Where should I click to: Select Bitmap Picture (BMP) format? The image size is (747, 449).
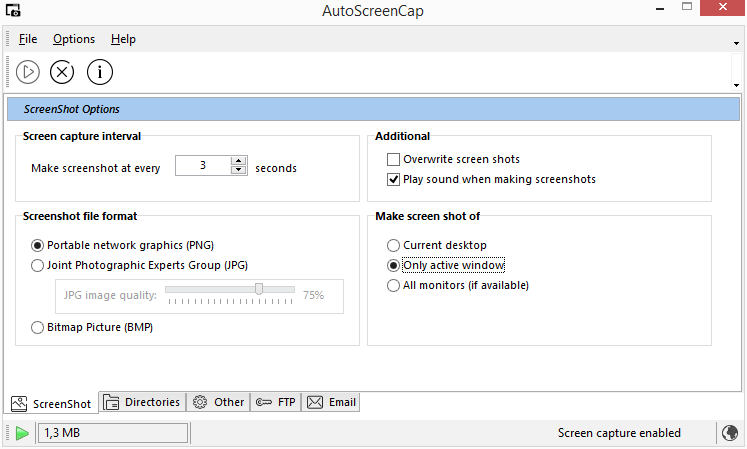pyautogui.click(x=37, y=327)
